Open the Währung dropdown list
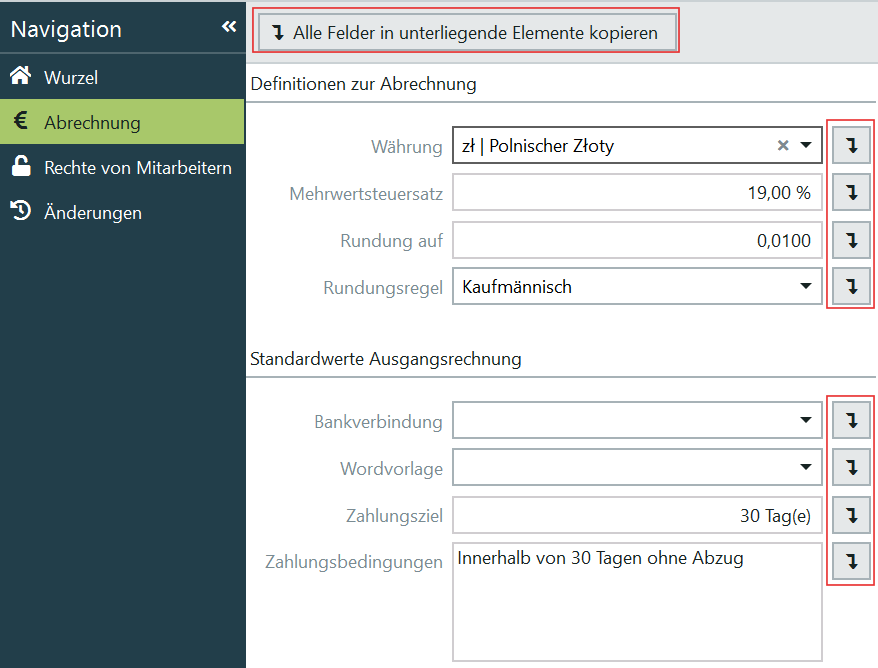The height and width of the screenshot is (668, 878). pos(806,146)
